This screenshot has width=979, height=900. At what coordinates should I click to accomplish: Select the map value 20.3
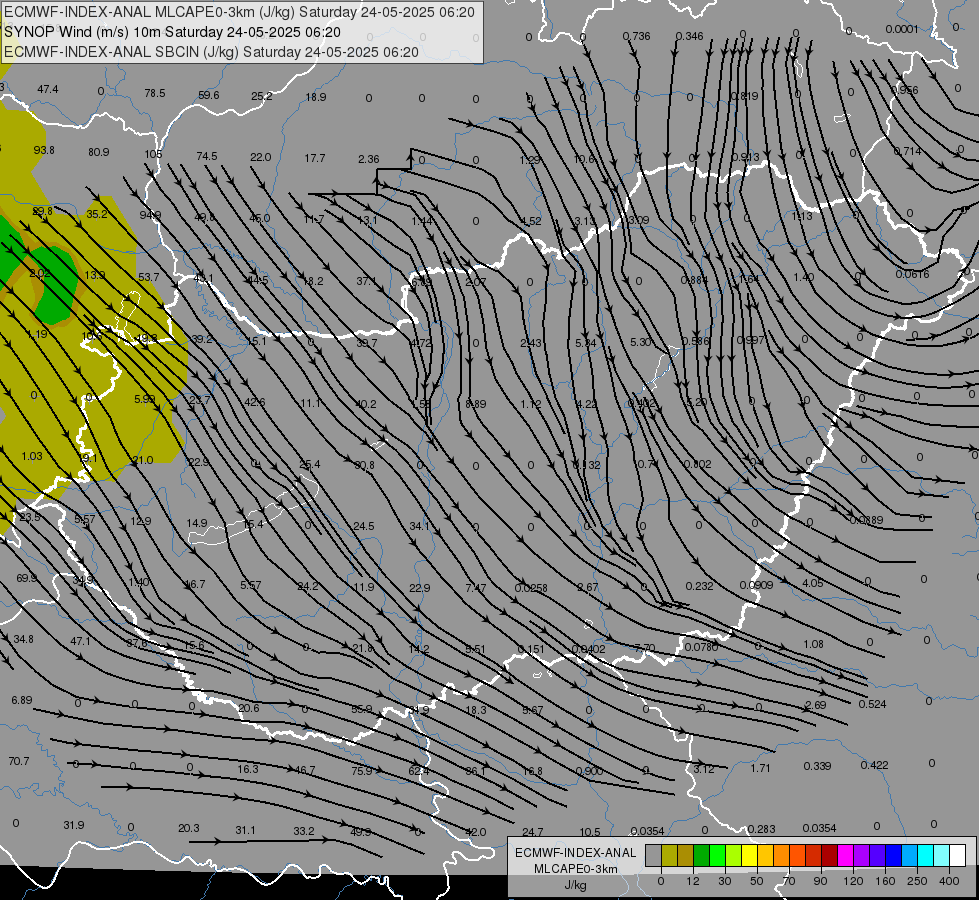(x=189, y=828)
